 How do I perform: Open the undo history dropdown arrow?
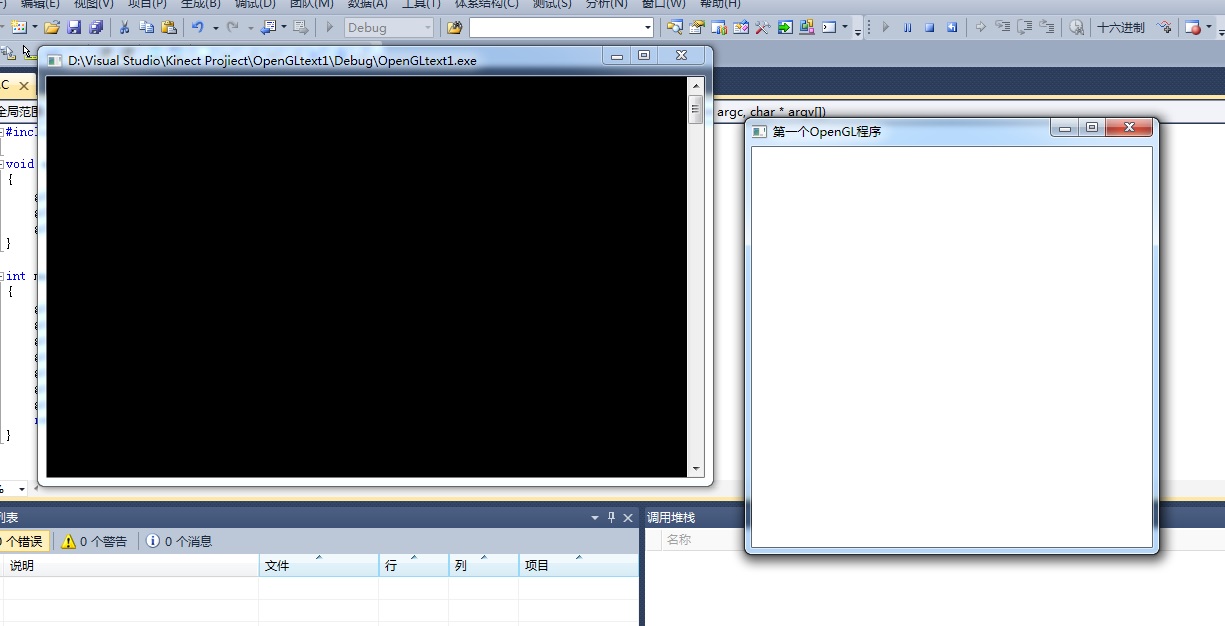[215, 27]
